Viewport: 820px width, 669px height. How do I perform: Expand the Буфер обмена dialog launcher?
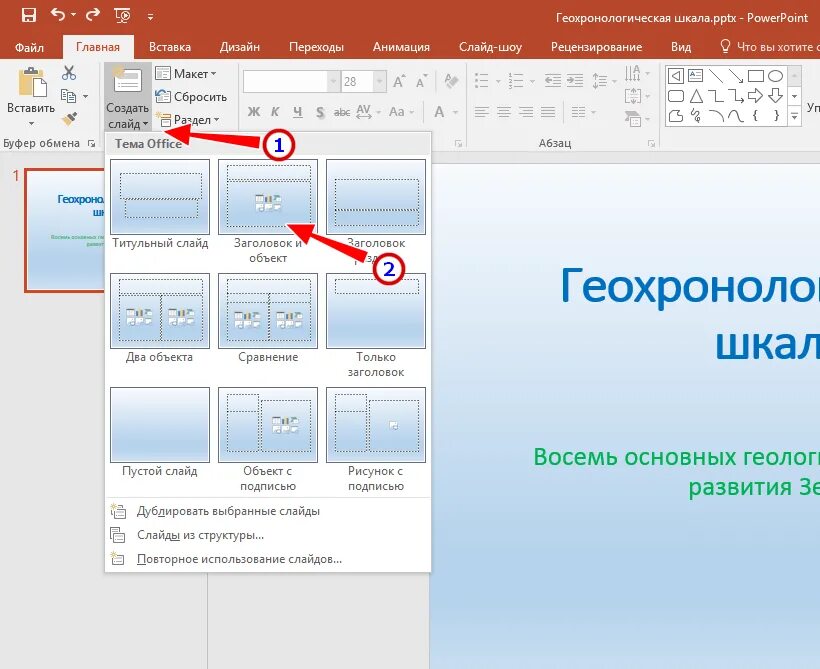click(x=92, y=143)
